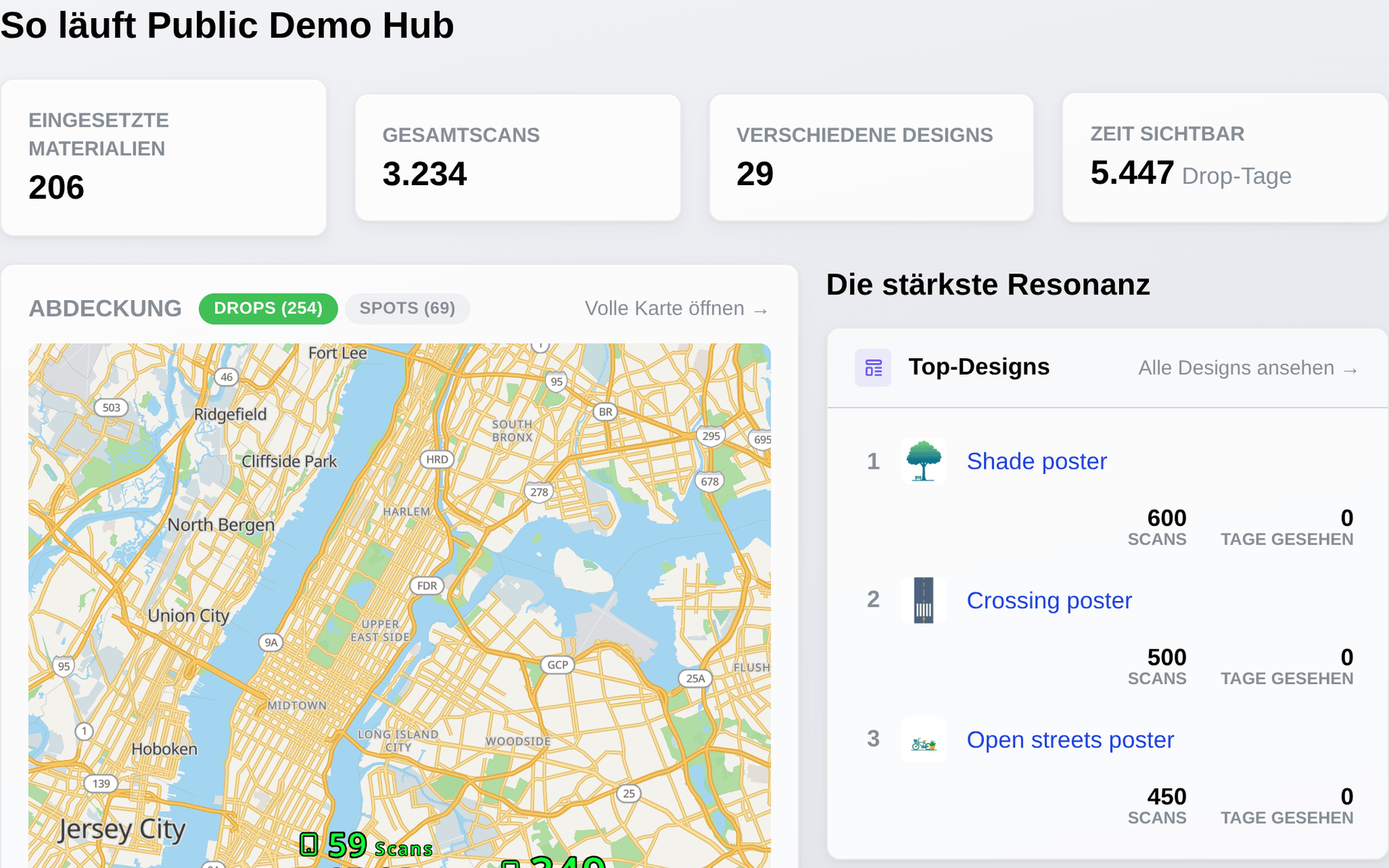Open Volle Karte öffnen link

pos(676,309)
